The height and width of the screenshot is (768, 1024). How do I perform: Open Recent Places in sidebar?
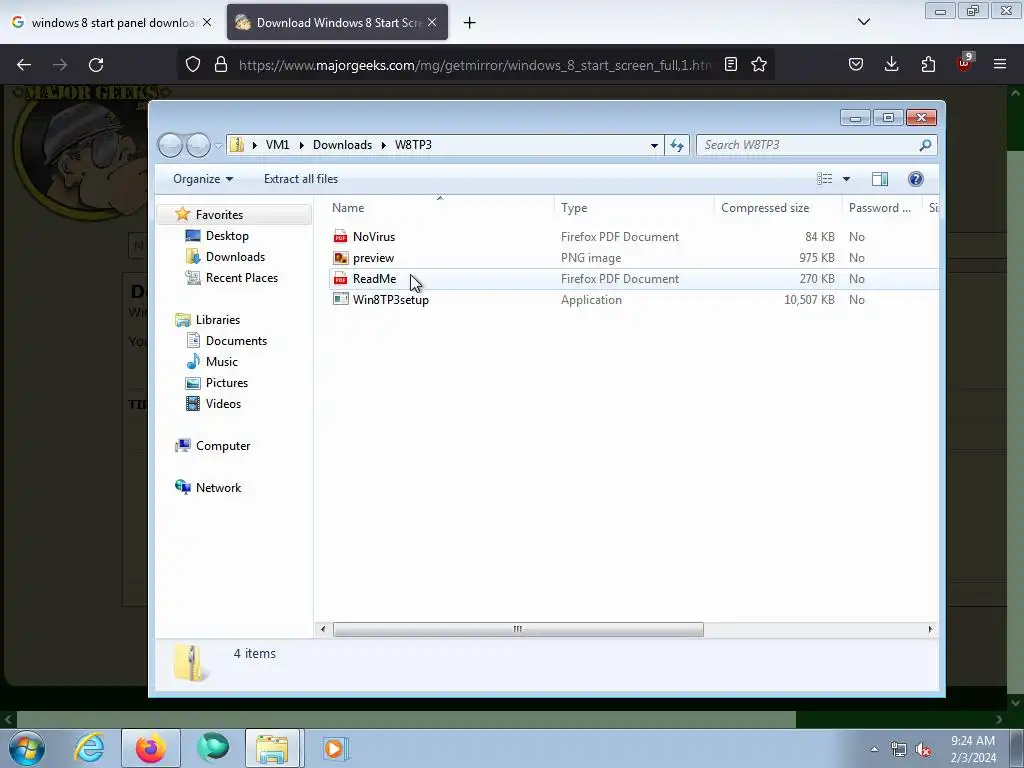click(241, 278)
